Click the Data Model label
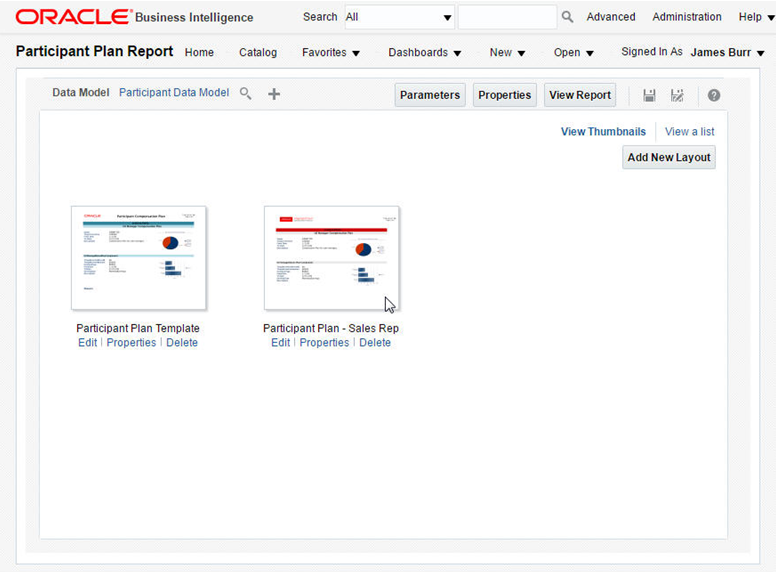 coord(81,93)
